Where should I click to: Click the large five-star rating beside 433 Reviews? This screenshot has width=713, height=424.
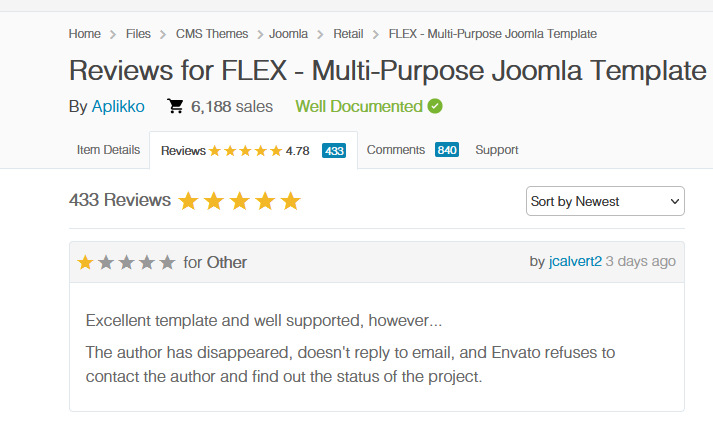pos(239,201)
